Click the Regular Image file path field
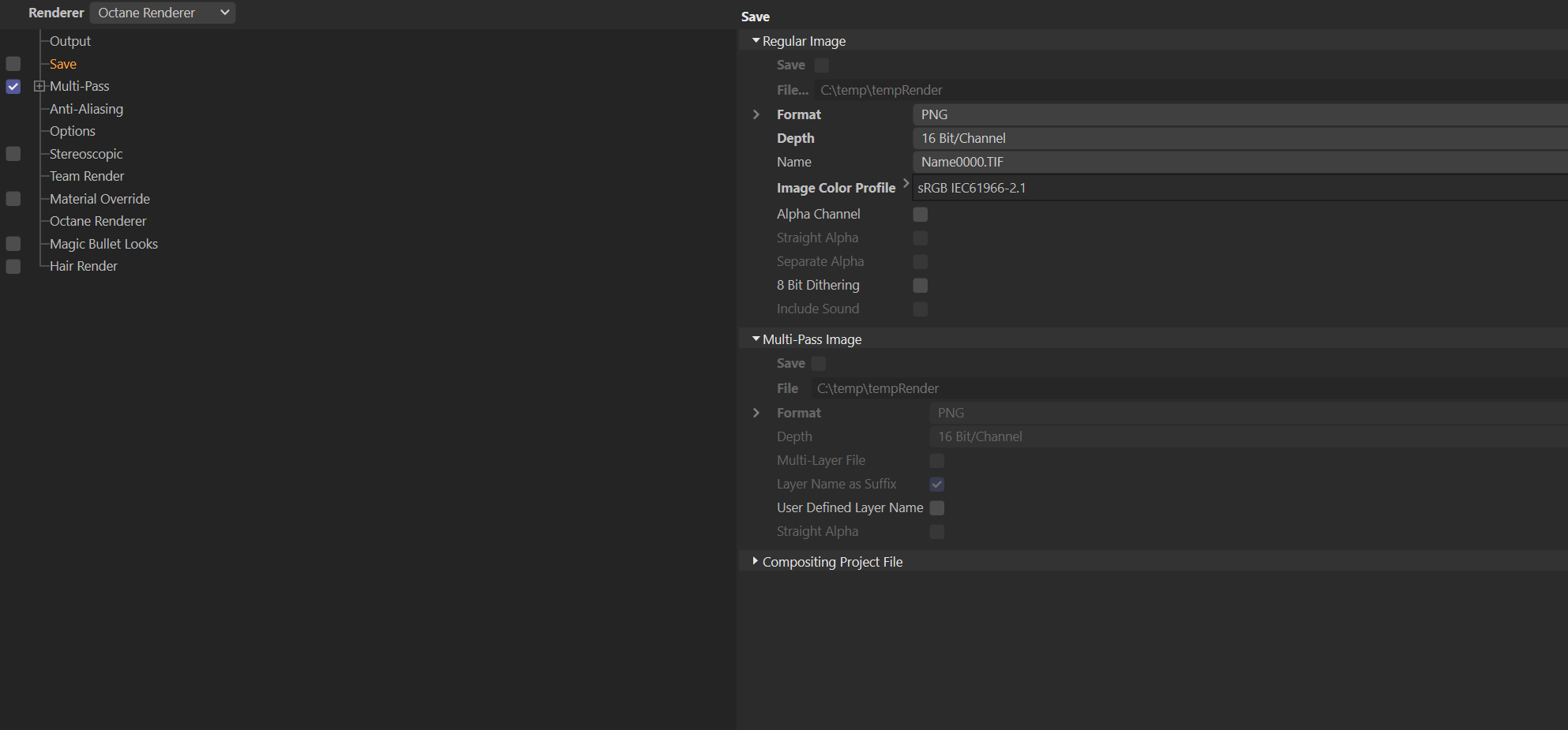Screen dimensions: 1568x730 tap(1184, 90)
